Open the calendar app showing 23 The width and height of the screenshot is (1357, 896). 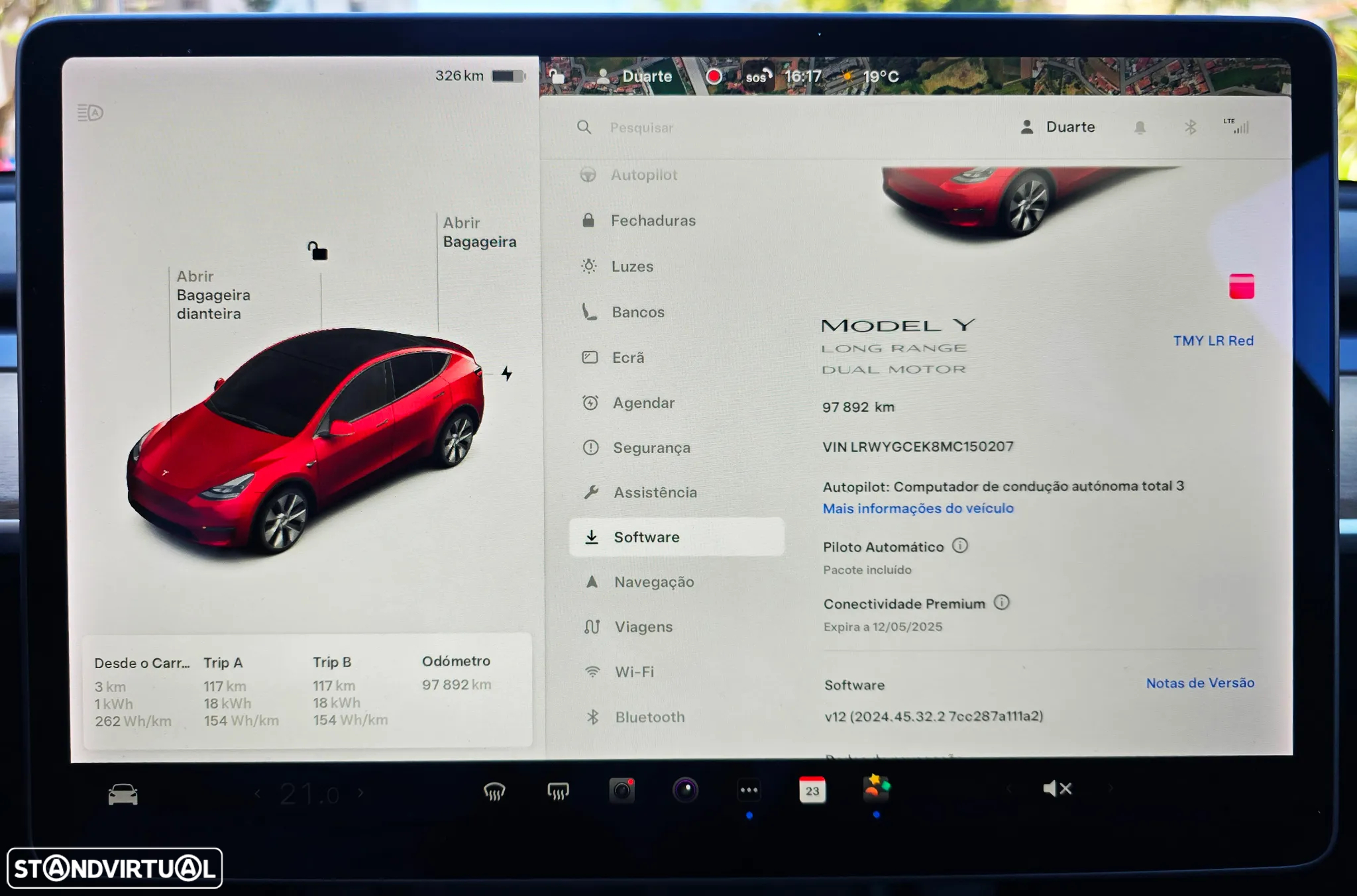pyautogui.click(x=812, y=790)
